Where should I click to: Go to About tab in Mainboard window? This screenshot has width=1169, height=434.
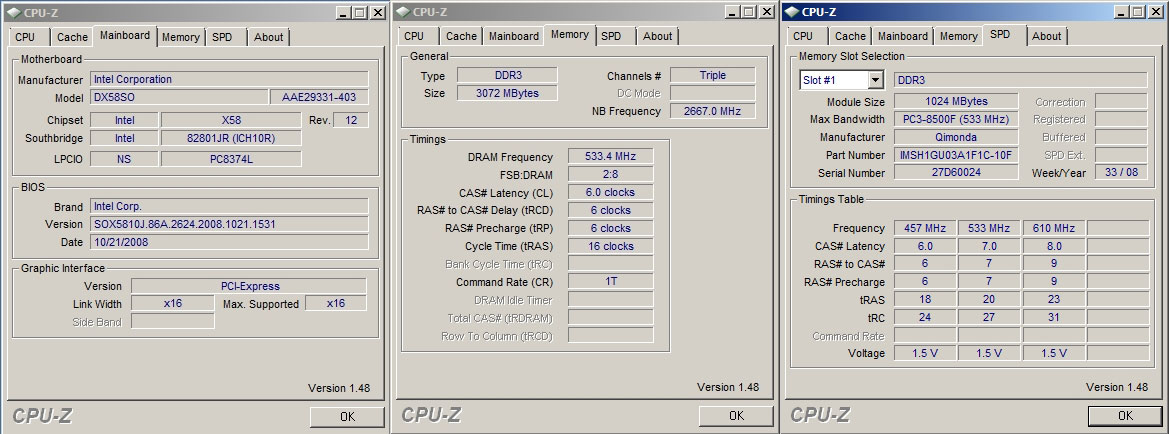click(268, 37)
